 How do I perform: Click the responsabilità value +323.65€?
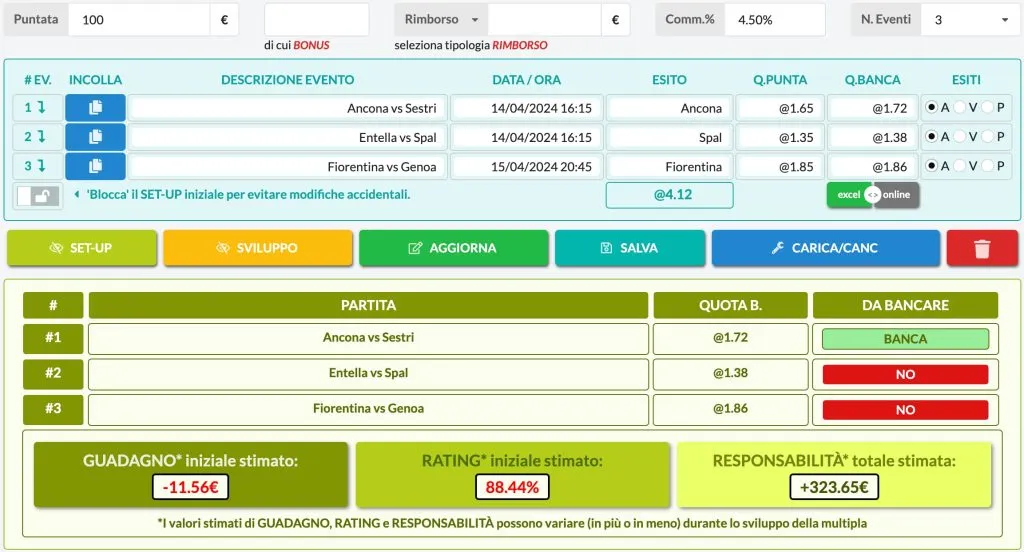[834, 487]
